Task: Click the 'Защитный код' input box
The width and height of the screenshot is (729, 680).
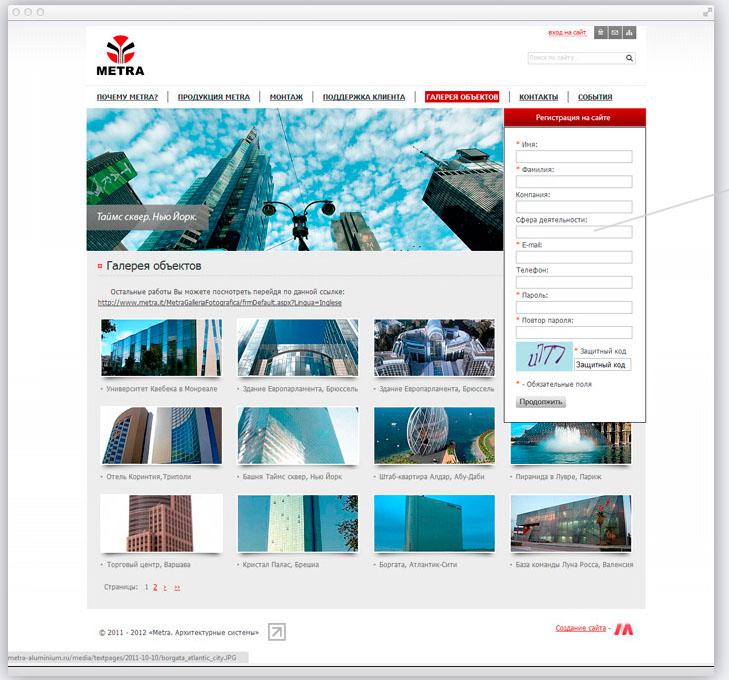Action: click(x=603, y=365)
